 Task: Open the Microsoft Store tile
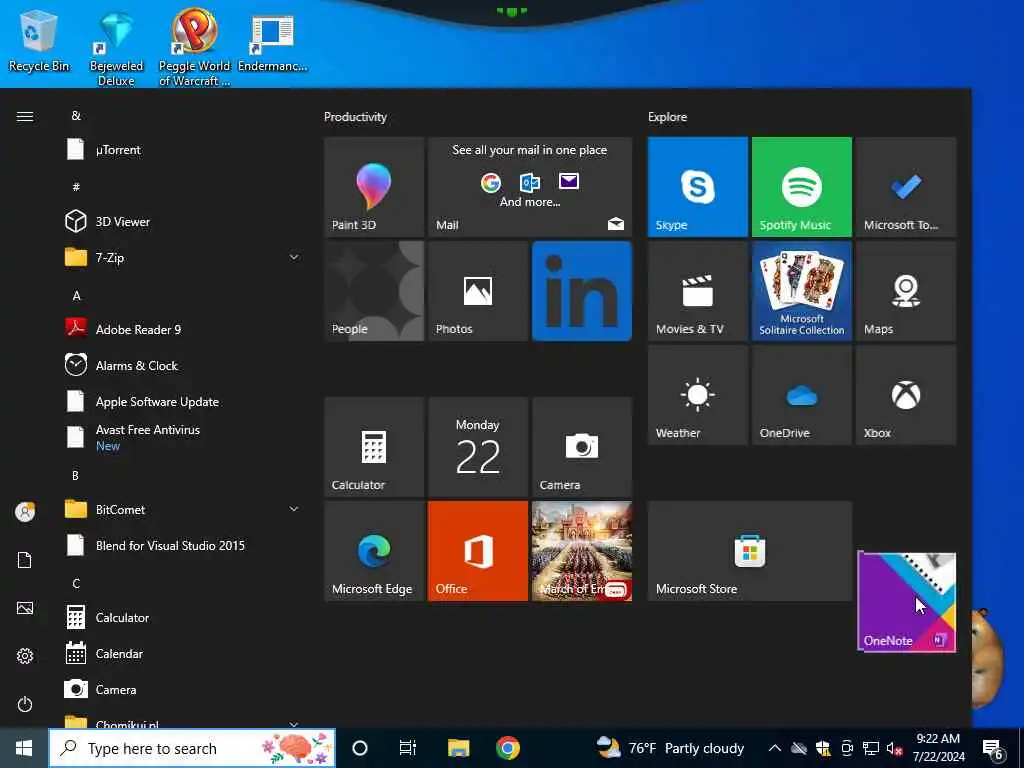click(x=750, y=551)
